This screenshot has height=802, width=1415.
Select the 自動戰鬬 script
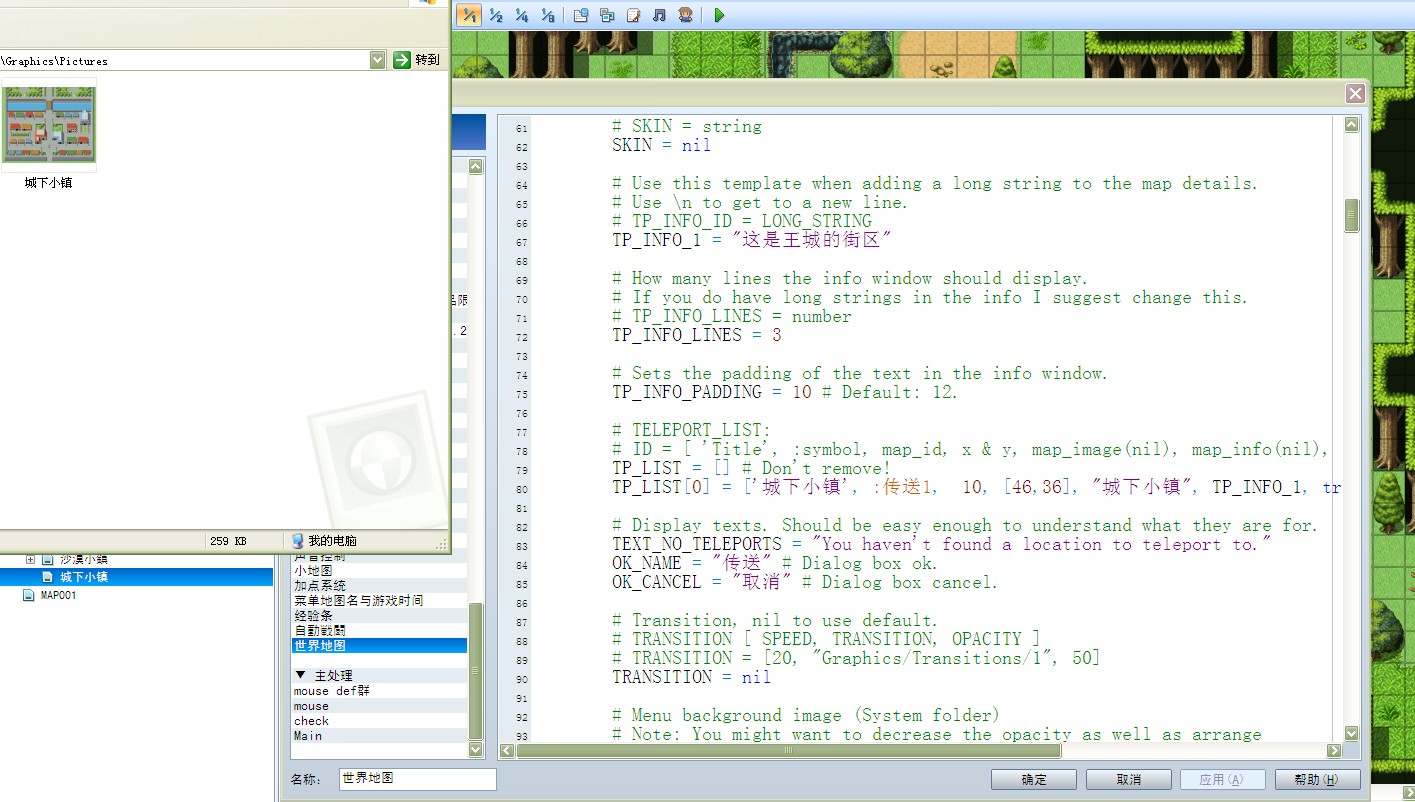pyautogui.click(x=379, y=631)
